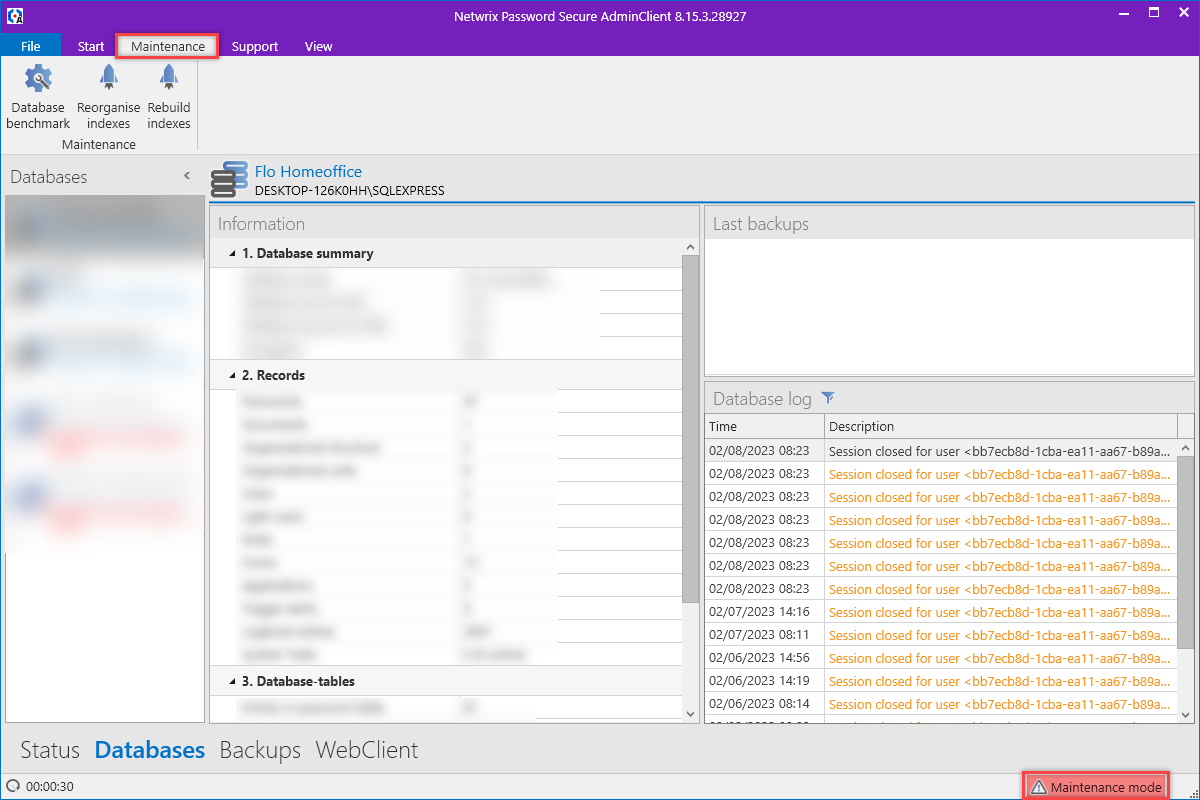1200x800 pixels.
Task: Click the Information panel scroll up arrow
Action: coord(690,247)
